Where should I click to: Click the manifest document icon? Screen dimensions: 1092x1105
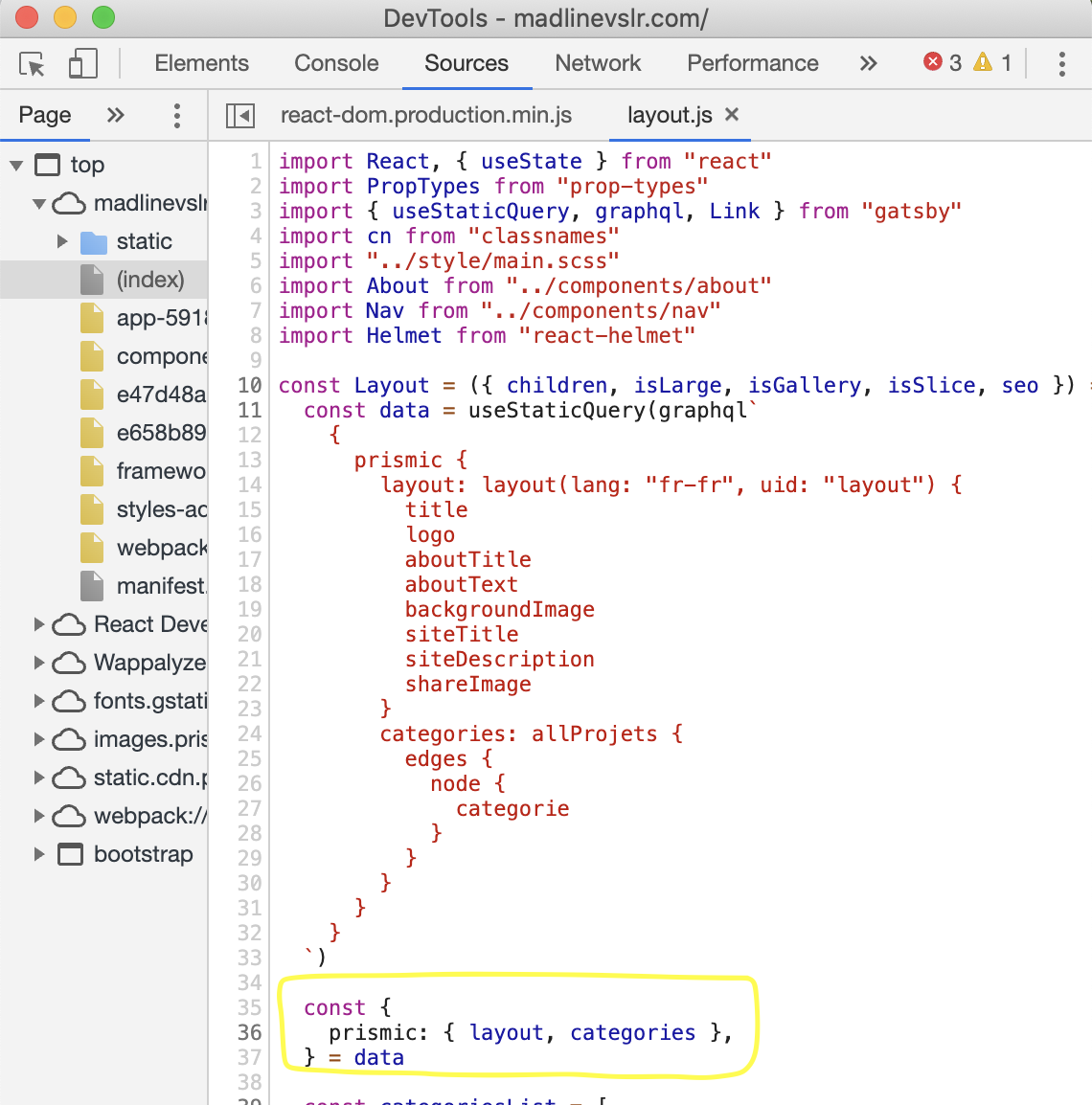tap(92, 586)
